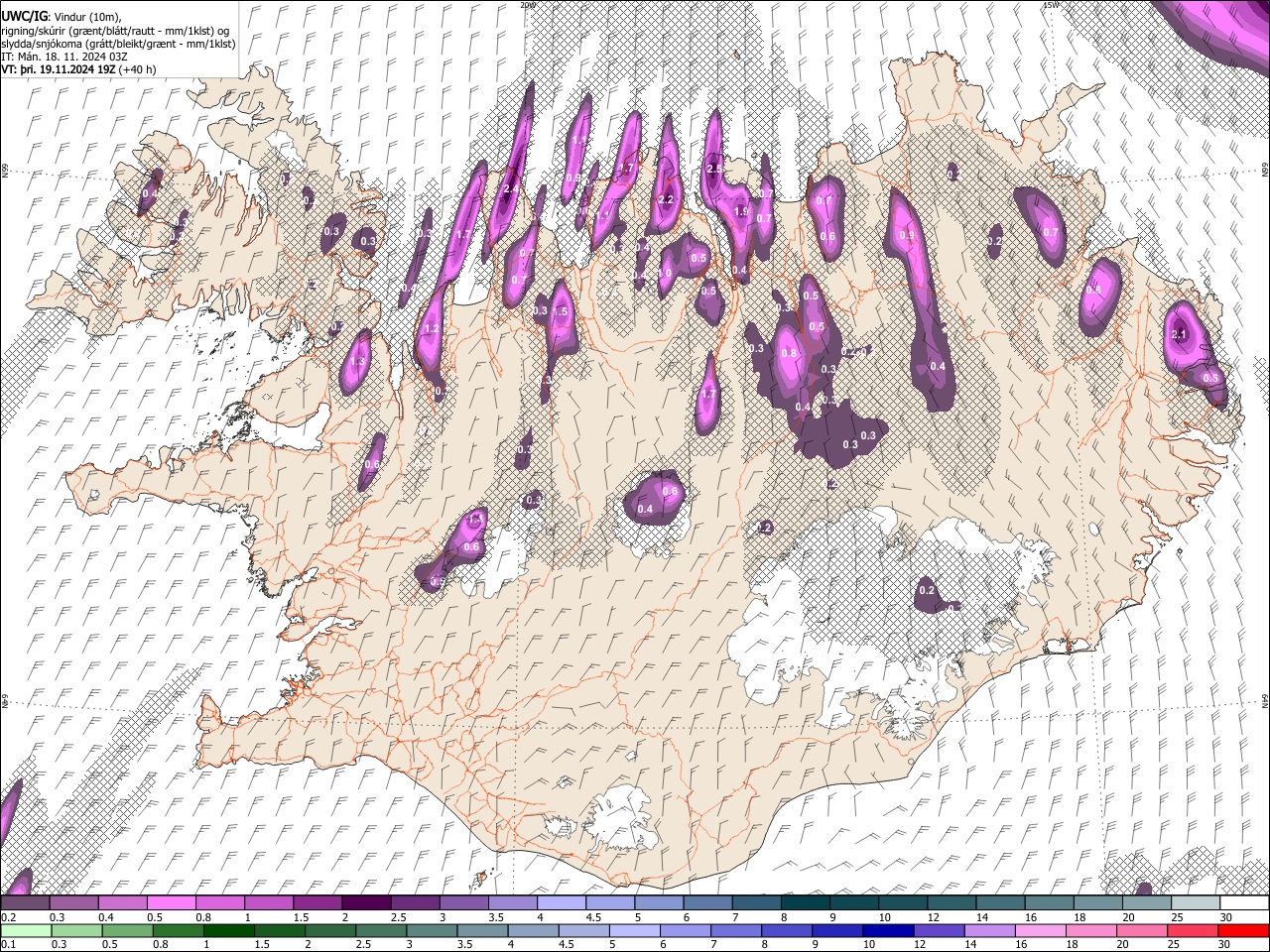Image resolution: width=1270 pixels, height=952 pixels.
Task: Click the 20W longitude label
Action: tap(527, 5)
